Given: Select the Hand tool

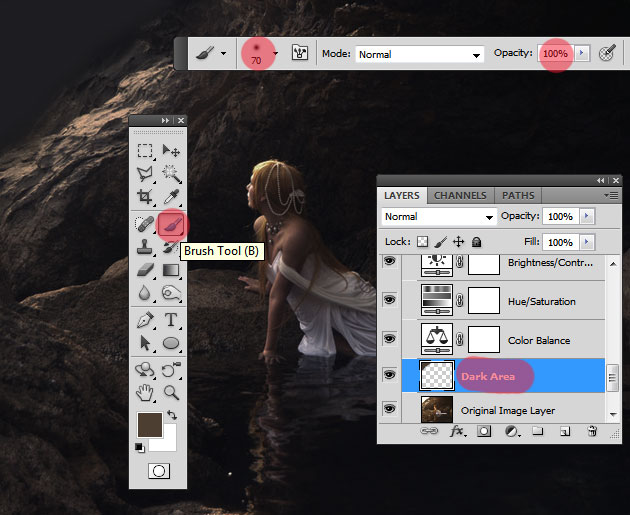Looking at the screenshot, I should [x=145, y=392].
